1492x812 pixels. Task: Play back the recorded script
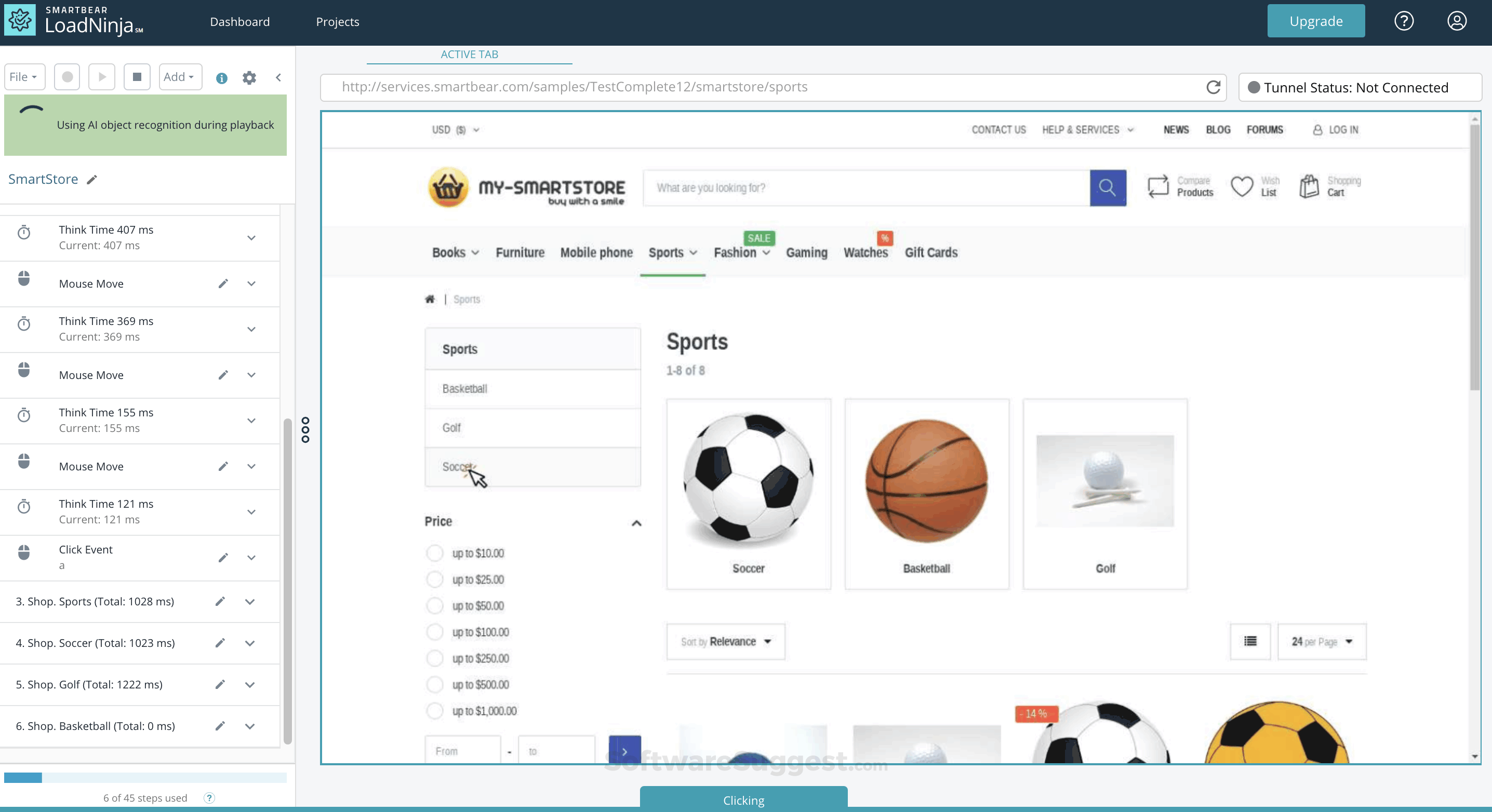click(x=102, y=76)
